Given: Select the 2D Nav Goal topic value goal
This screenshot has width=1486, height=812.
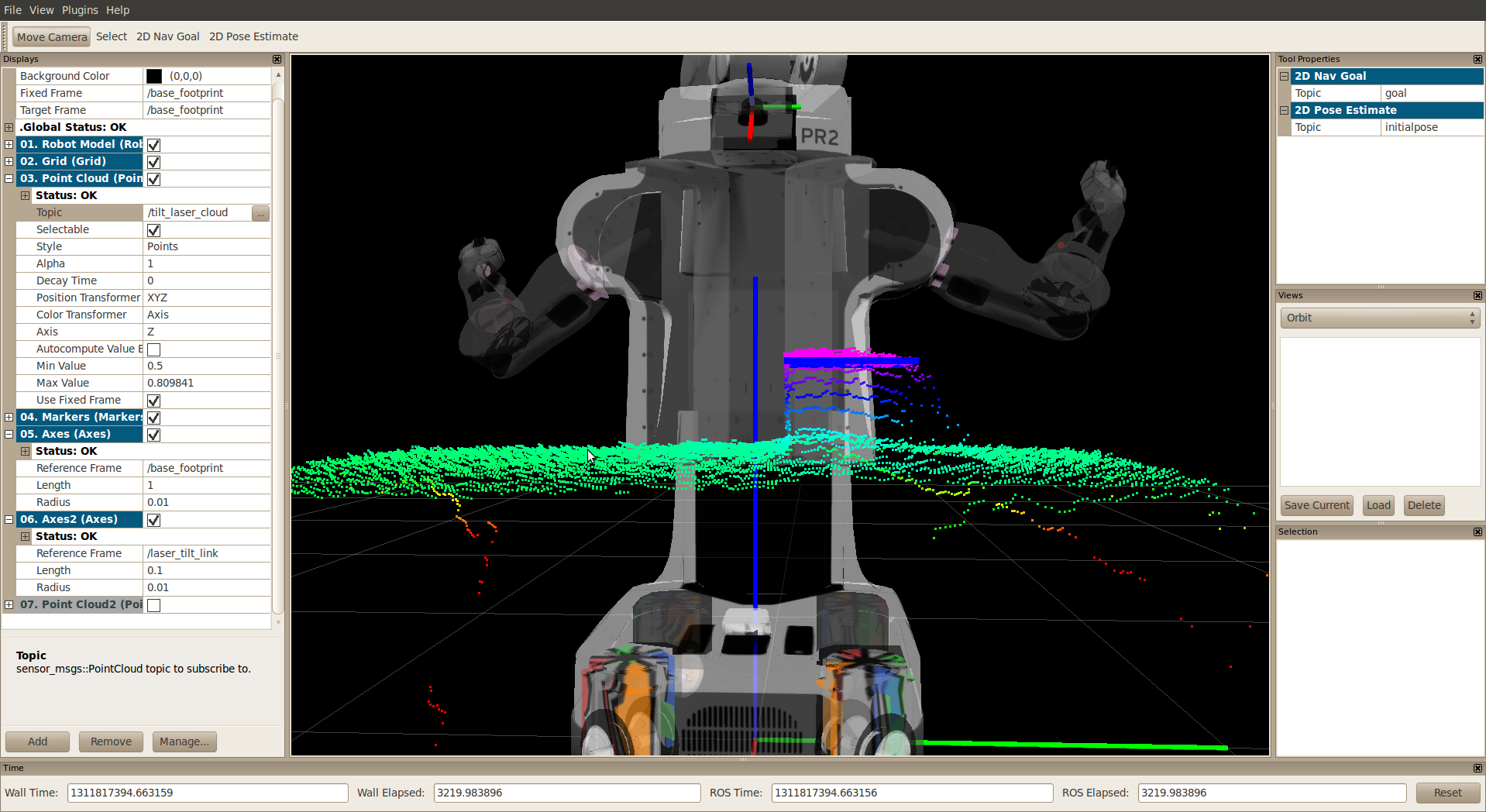Looking at the screenshot, I should pos(1433,93).
